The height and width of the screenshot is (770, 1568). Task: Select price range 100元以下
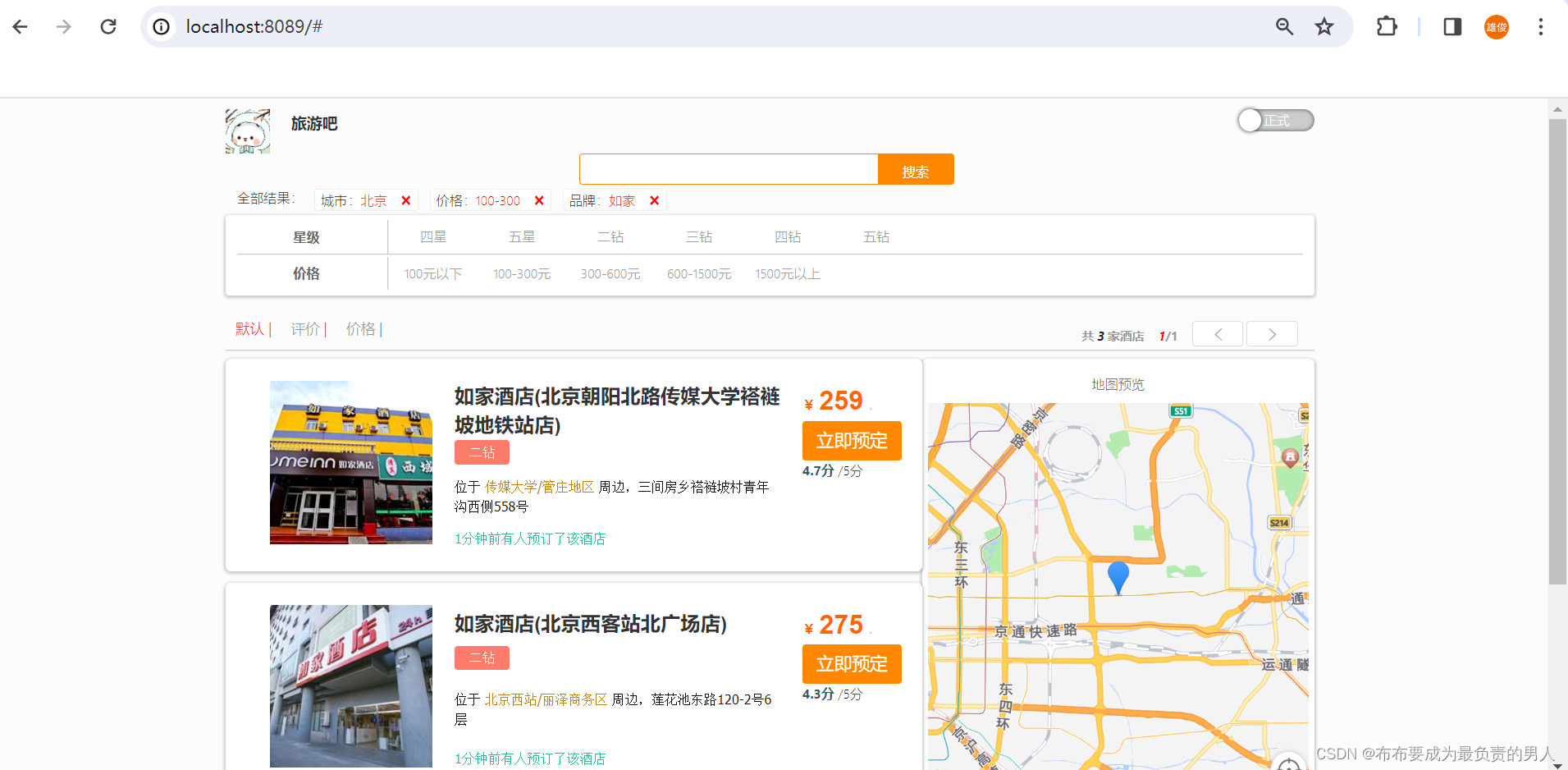(433, 274)
